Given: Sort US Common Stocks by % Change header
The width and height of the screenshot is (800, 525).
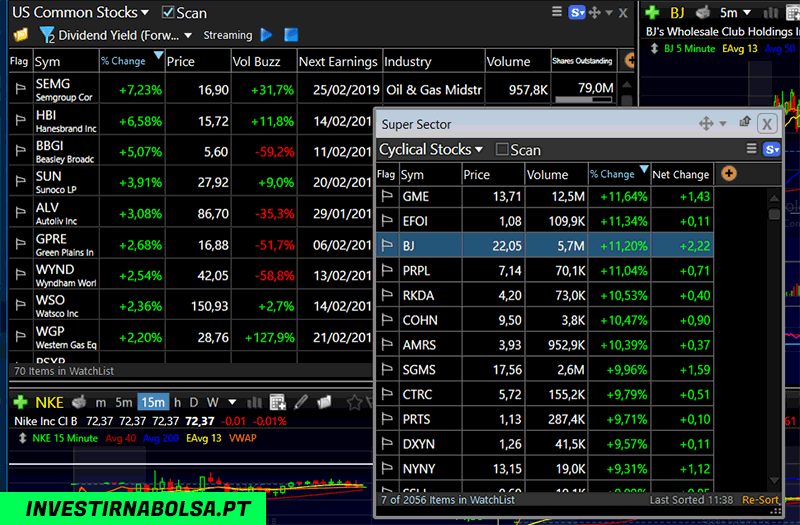Looking at the screenshot, I should [x=132, y=61].
